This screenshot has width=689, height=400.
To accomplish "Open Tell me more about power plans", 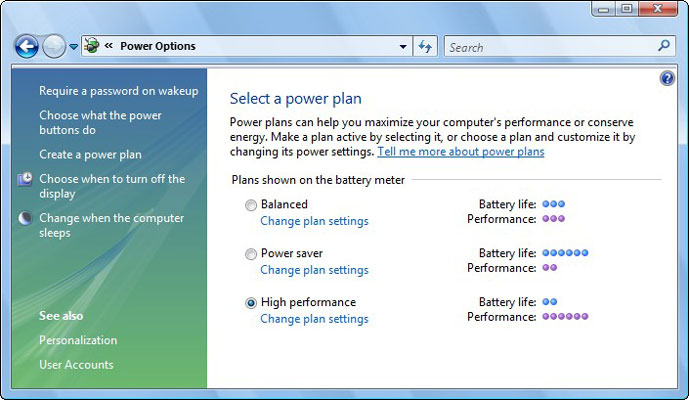I will [x=460, y=152].
